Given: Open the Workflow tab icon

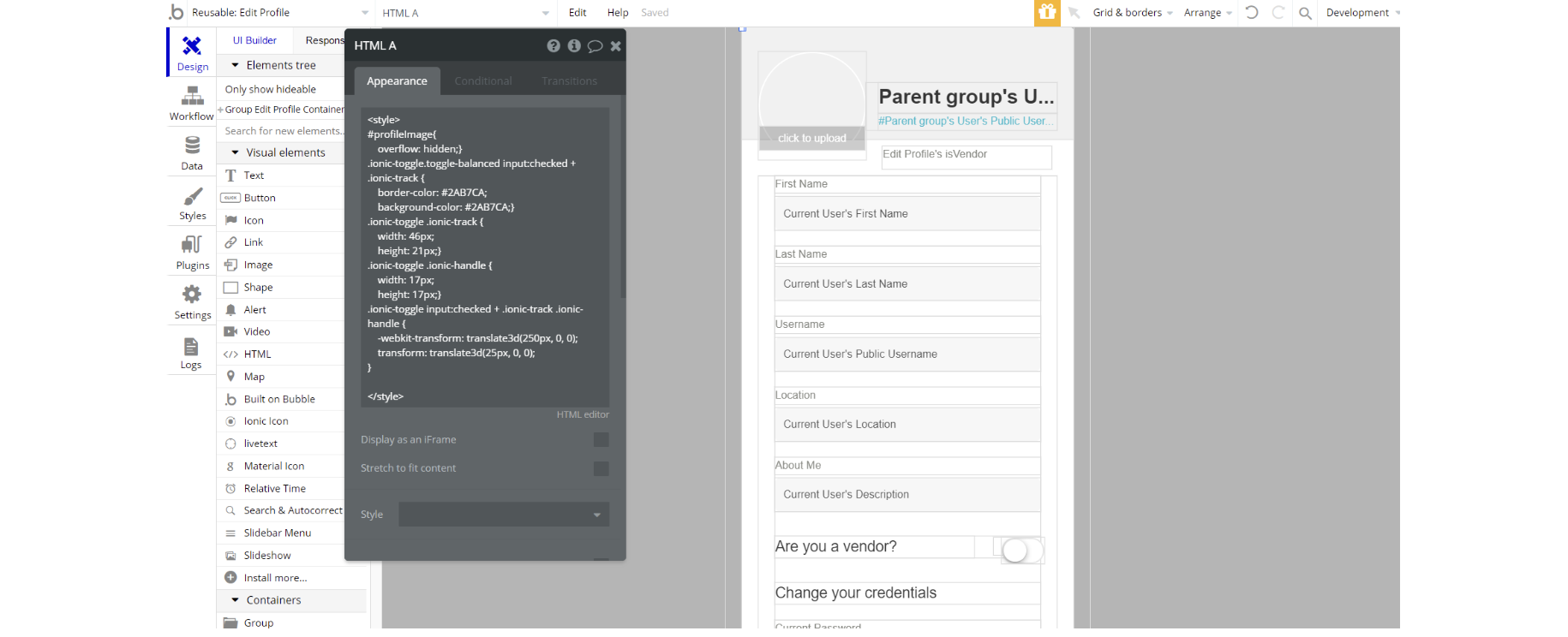Looking at the screenshot, I should 192,97.
